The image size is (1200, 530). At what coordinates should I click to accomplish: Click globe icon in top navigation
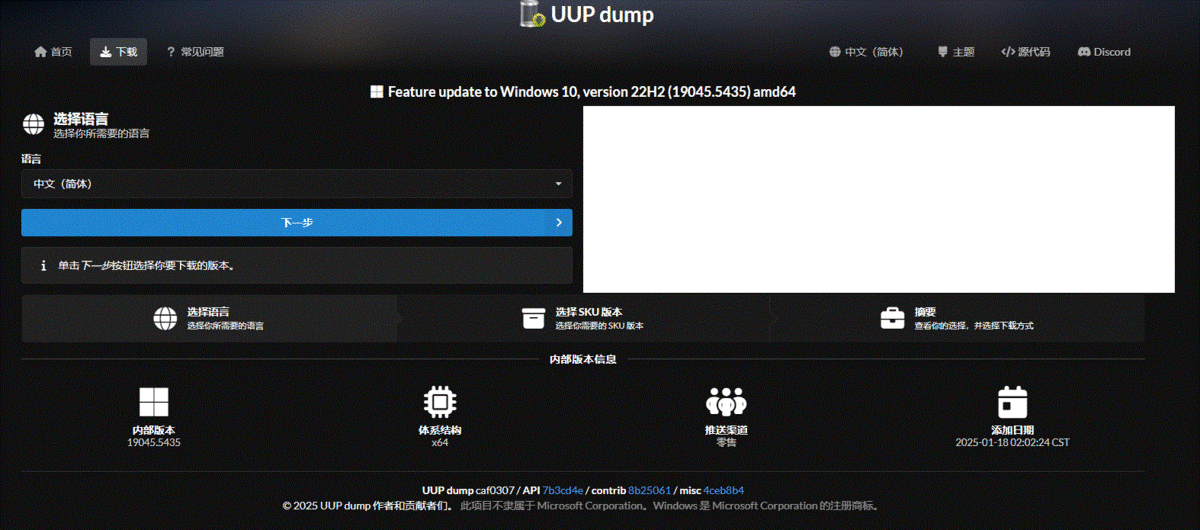835,52
